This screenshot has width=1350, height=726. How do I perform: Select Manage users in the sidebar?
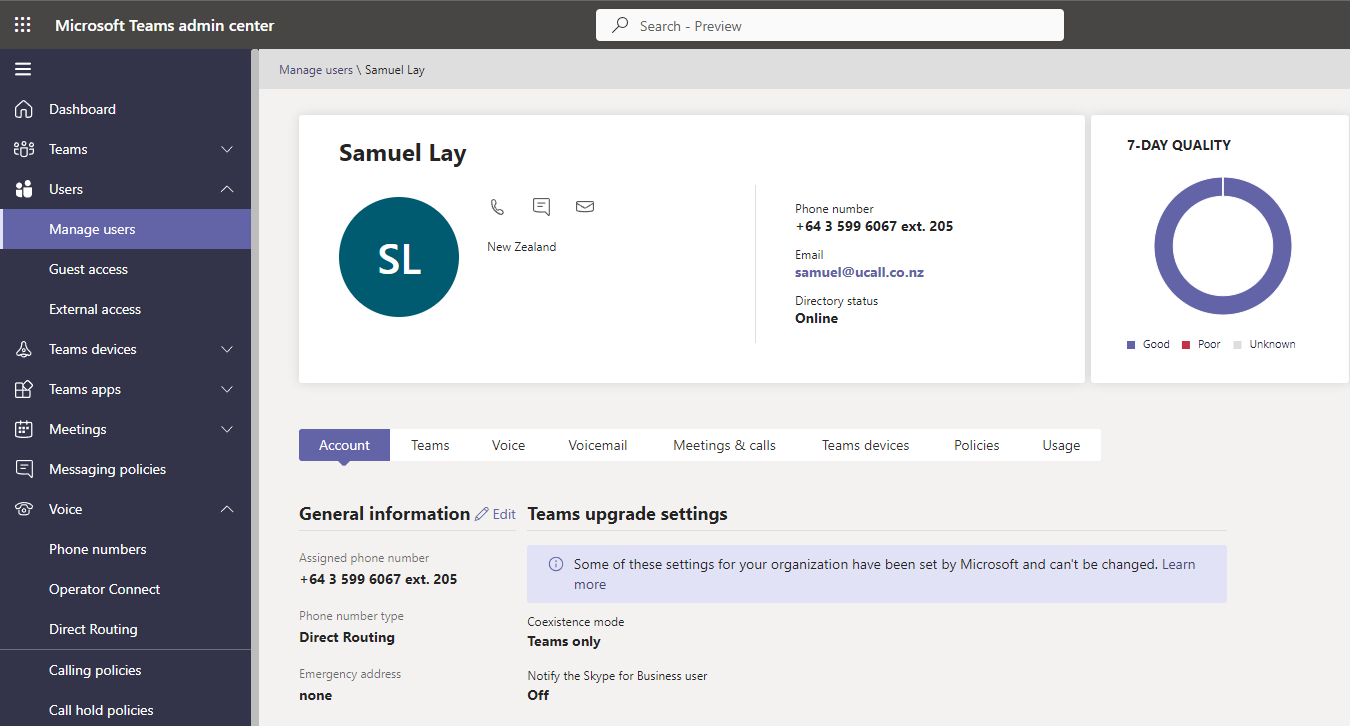[125, 229]
